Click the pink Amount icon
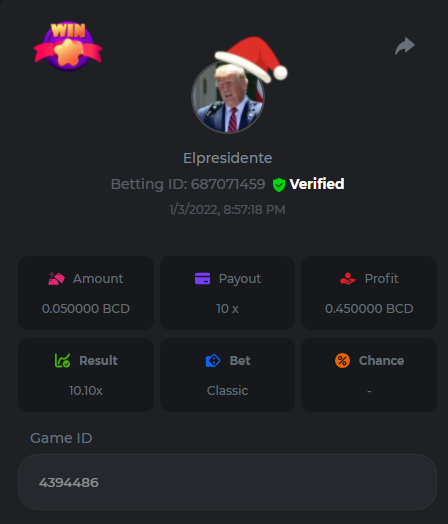The width and height of the screenshot is (448, 524). 56,278
